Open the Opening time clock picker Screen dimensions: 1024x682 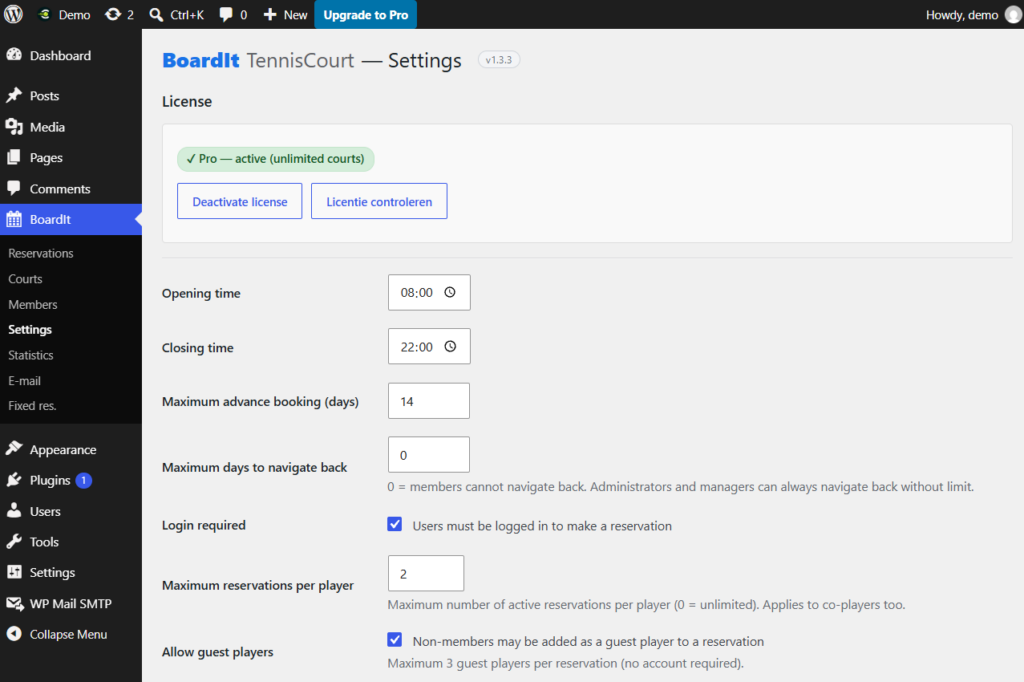point(450,292)
